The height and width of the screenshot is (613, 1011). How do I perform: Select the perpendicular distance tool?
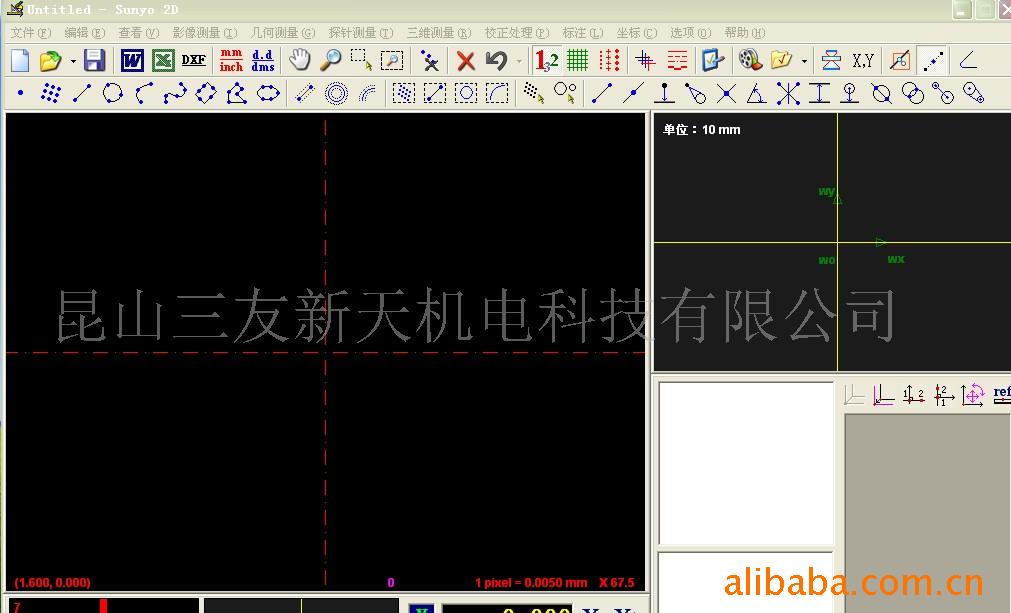click(664, 94)
